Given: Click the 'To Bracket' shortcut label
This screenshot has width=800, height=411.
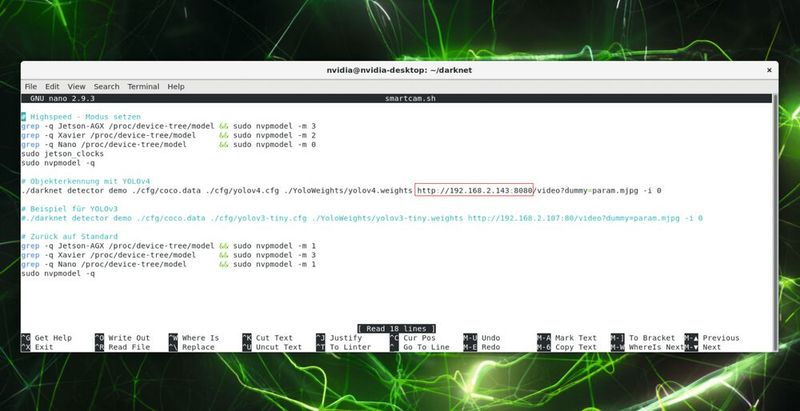Looking at the screenshot, I should coord(652,338).
